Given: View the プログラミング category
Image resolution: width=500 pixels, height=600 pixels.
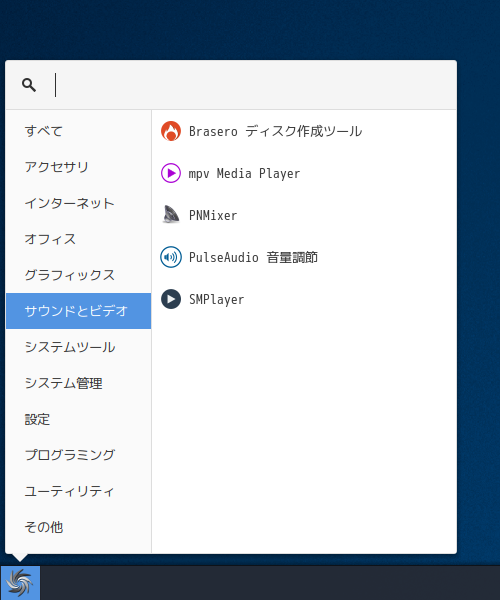Looking at the screenshot, I should (x=78, y=455).
